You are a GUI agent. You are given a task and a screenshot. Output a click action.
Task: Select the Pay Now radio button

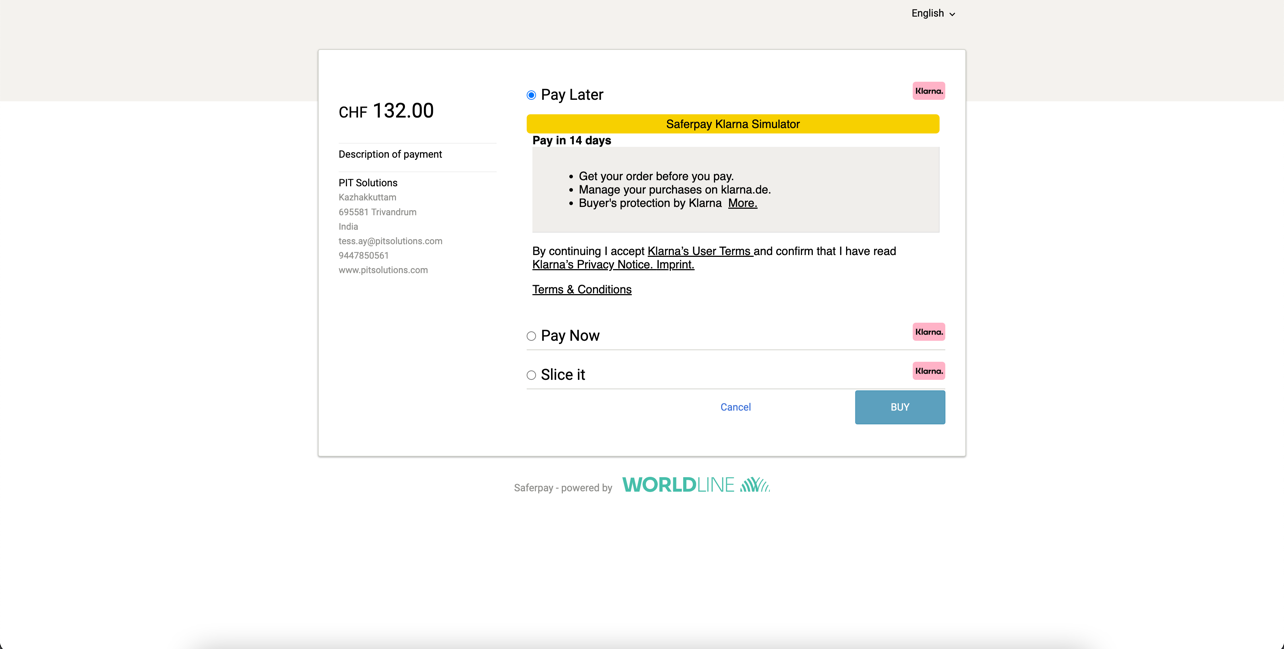[x=531, y=336]
